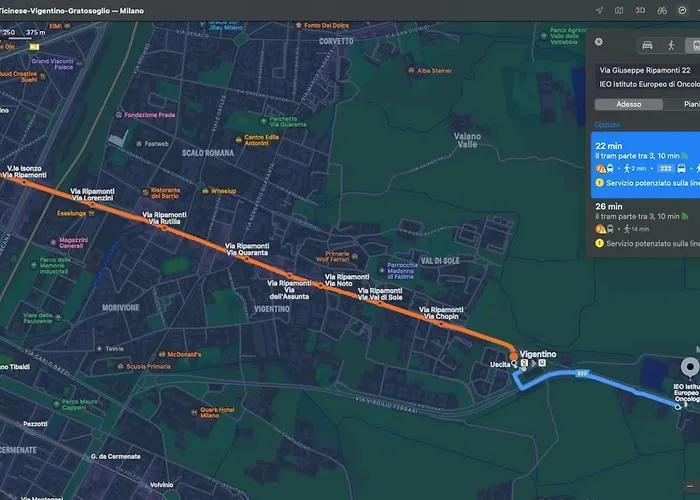This screenshot has height=500, width=700.
Task: Click Parrocchia Madonna di Fatima marker
Action: click(x=382, y=271)
